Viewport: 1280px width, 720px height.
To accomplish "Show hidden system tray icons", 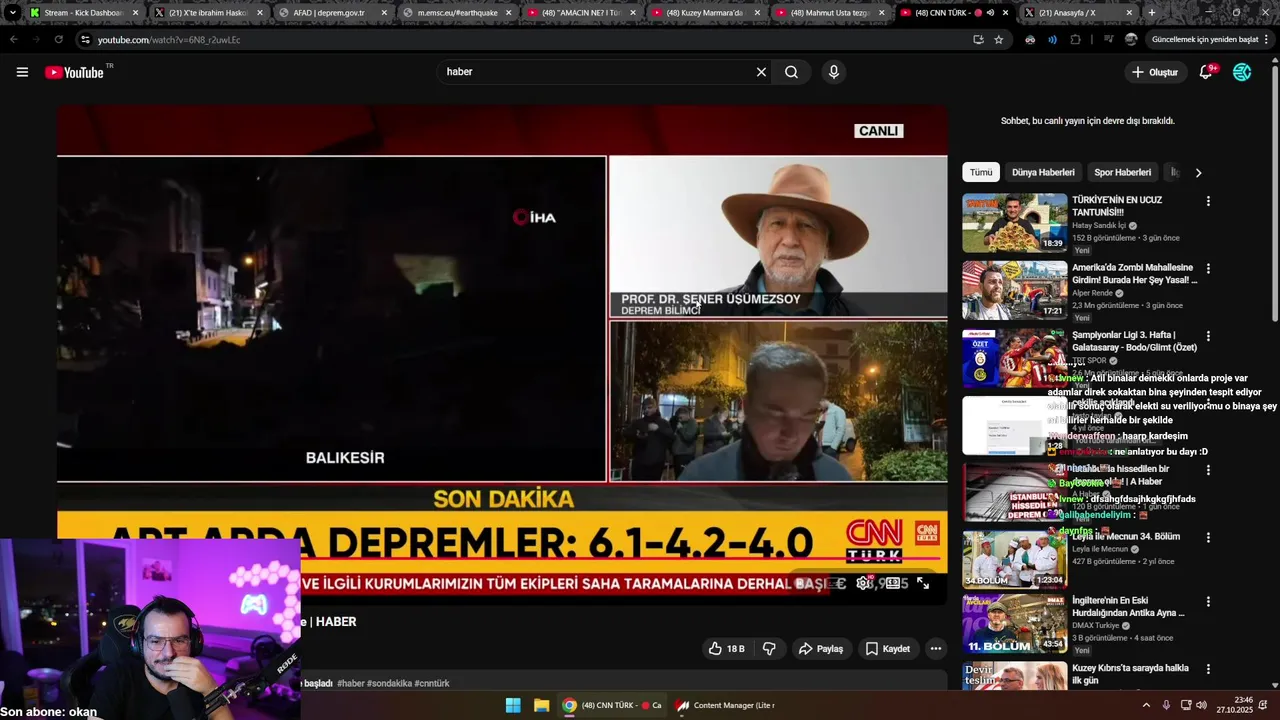I will tap(1146, 705).
